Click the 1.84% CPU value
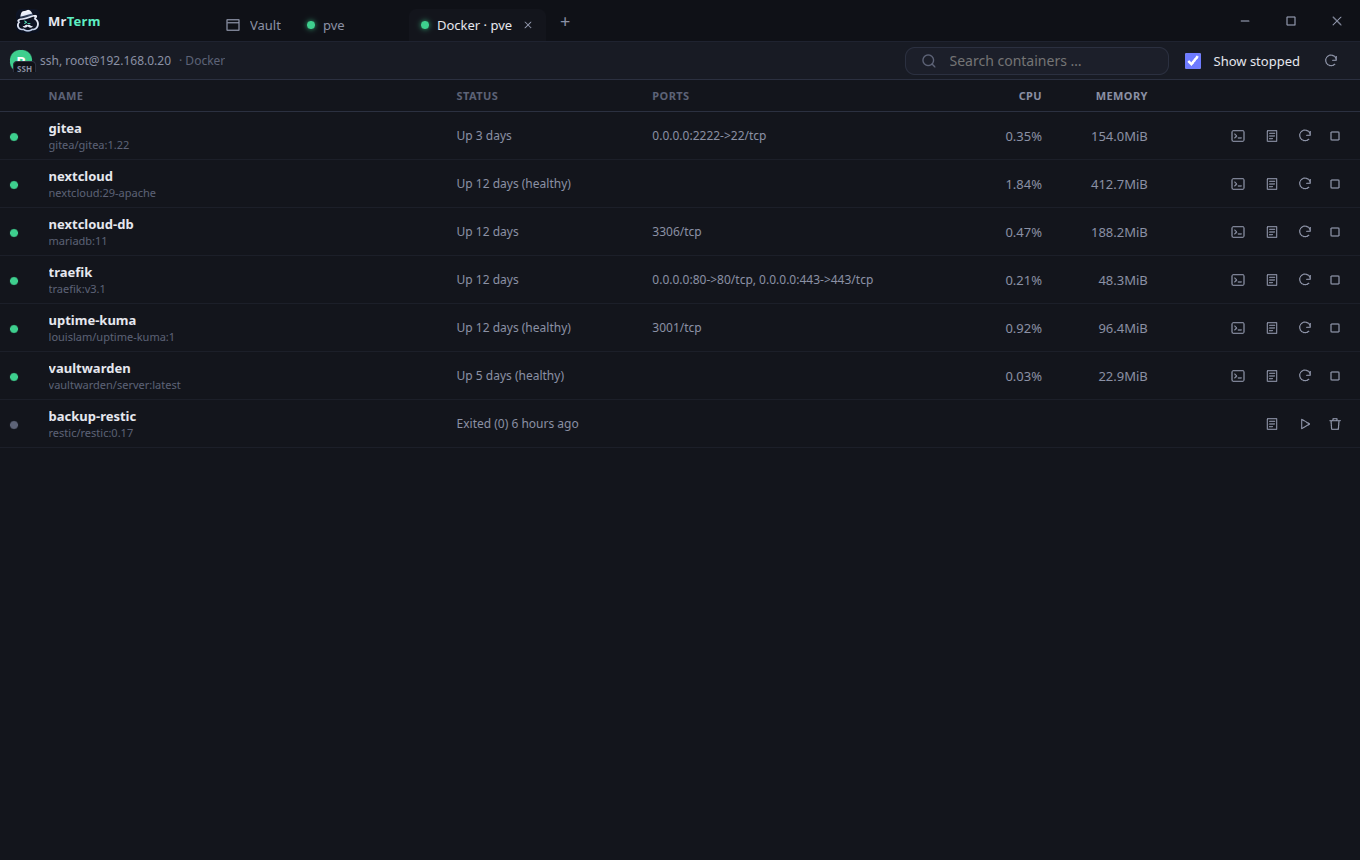Screen dimensions: 1360x860 click(1024, 185)
